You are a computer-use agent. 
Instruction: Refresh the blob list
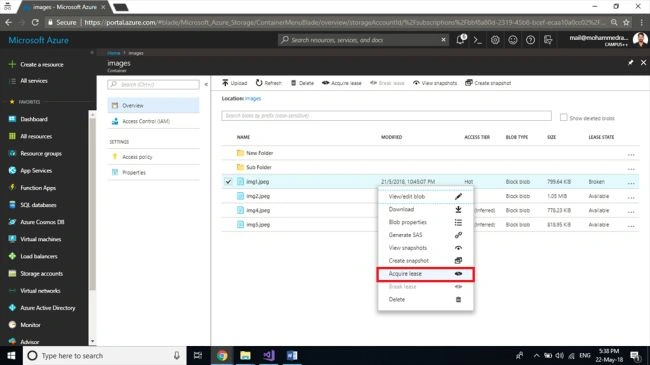(x=268, y=83)
